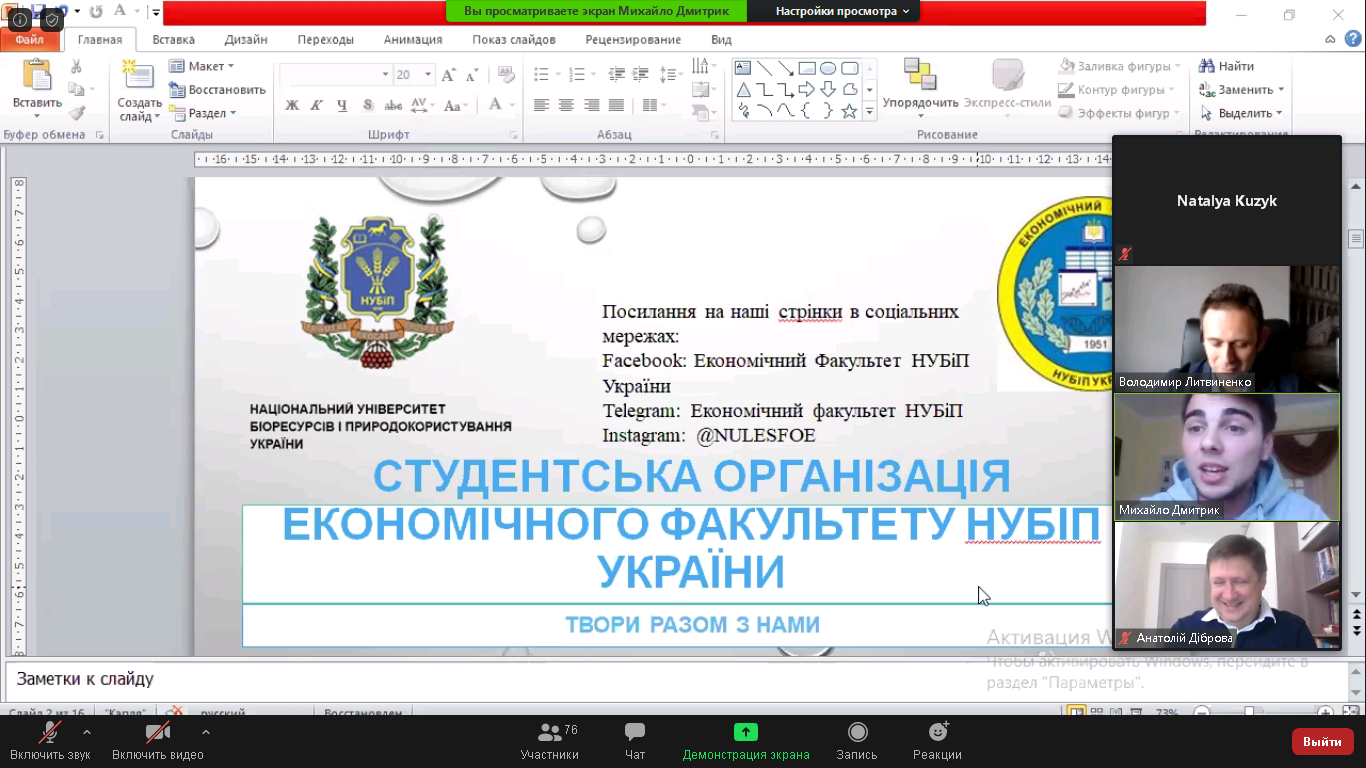Expand audio options arrow near Включить звук

(x=87, y=732)
